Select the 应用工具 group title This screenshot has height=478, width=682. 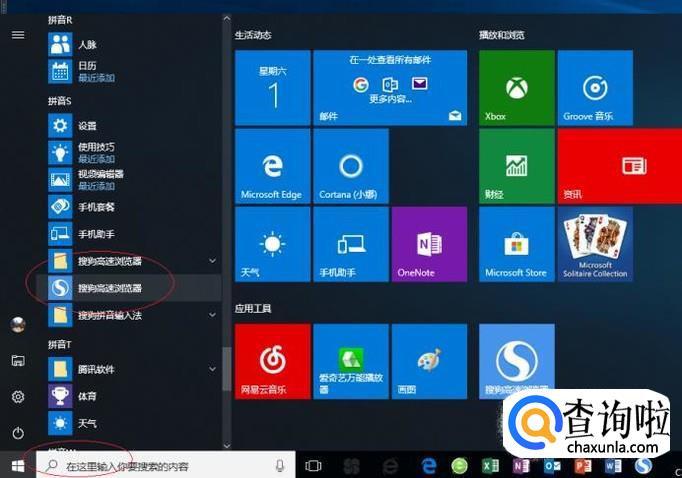click(x=253, y=308)
